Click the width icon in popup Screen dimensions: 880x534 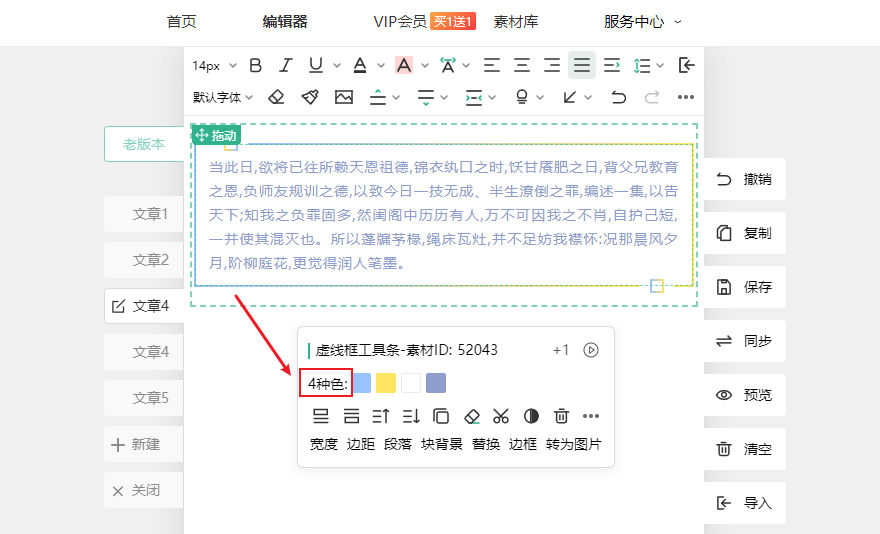point(320,416)
